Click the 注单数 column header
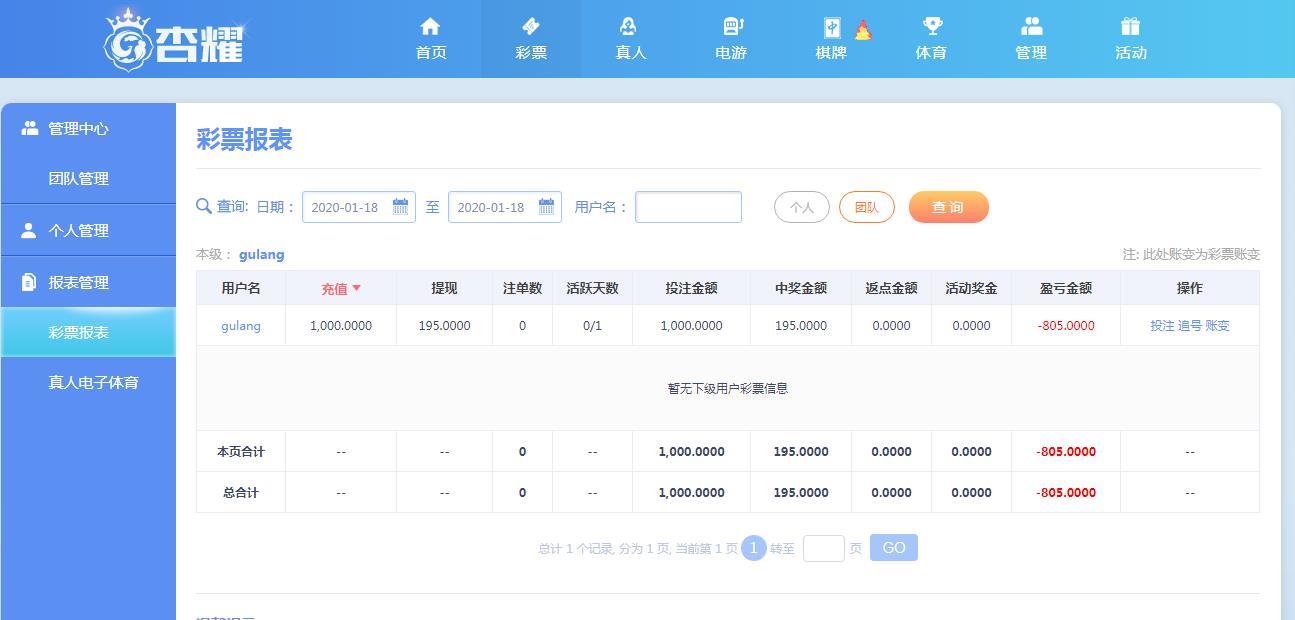Viewport: 1295px width, 620px height. tap(522, 288)
